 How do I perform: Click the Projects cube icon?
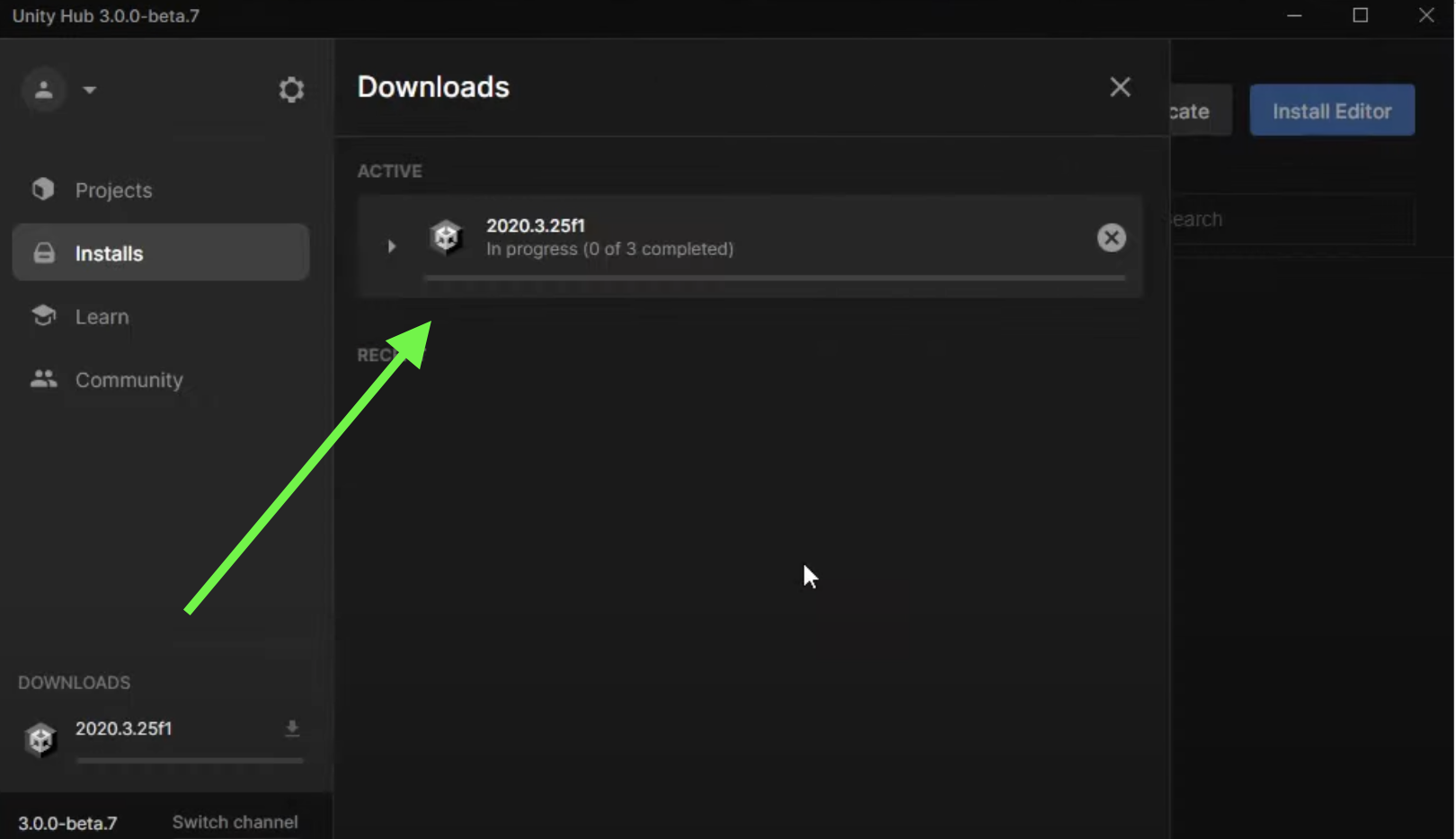coord(43,189)
